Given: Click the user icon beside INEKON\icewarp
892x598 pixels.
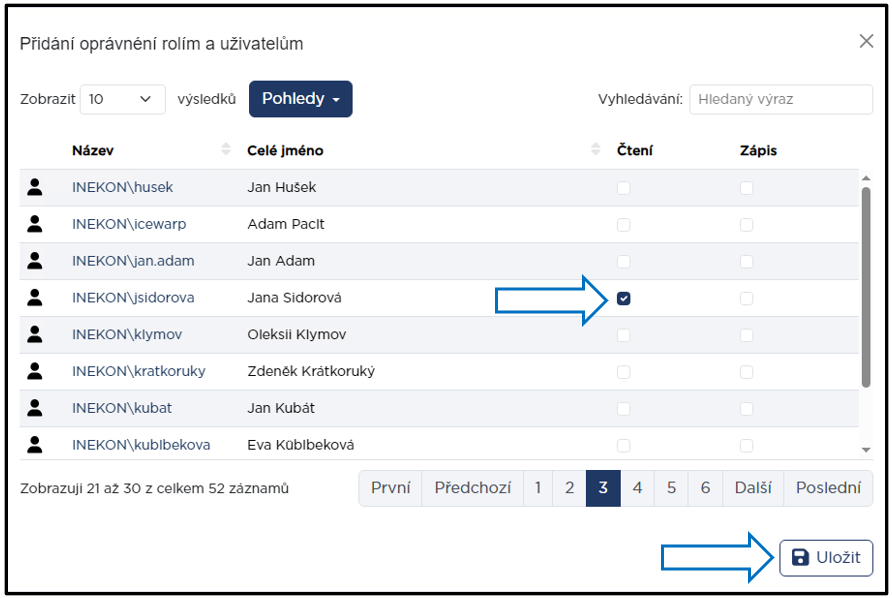Looking at the screenshot, I should [35, 224].
